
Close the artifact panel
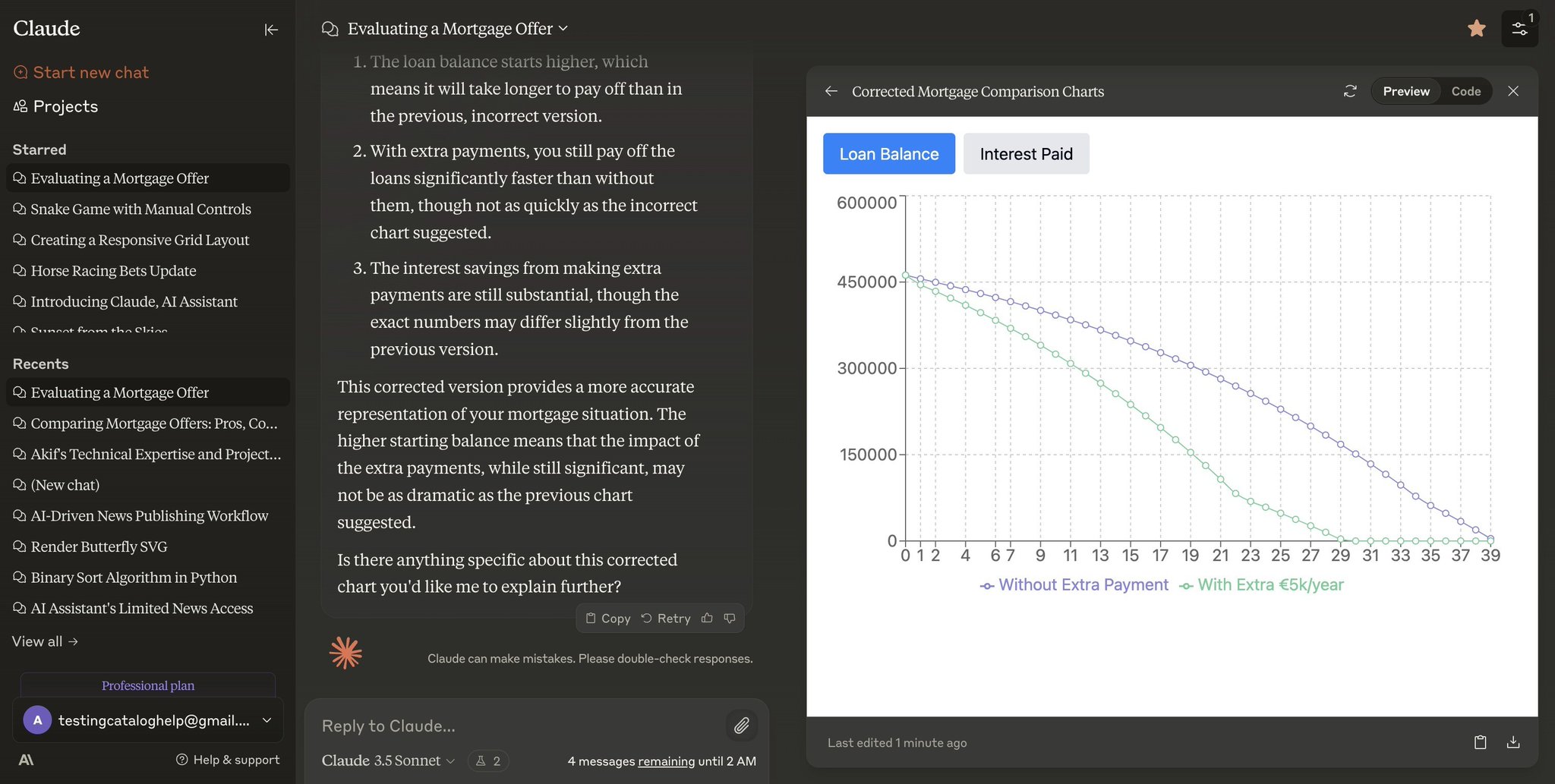(1513, 91)
